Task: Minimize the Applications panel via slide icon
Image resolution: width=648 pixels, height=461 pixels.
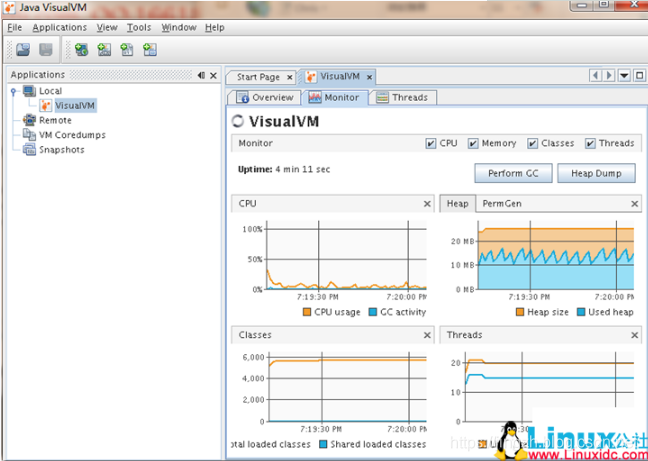Action: (x=201, y=75)
